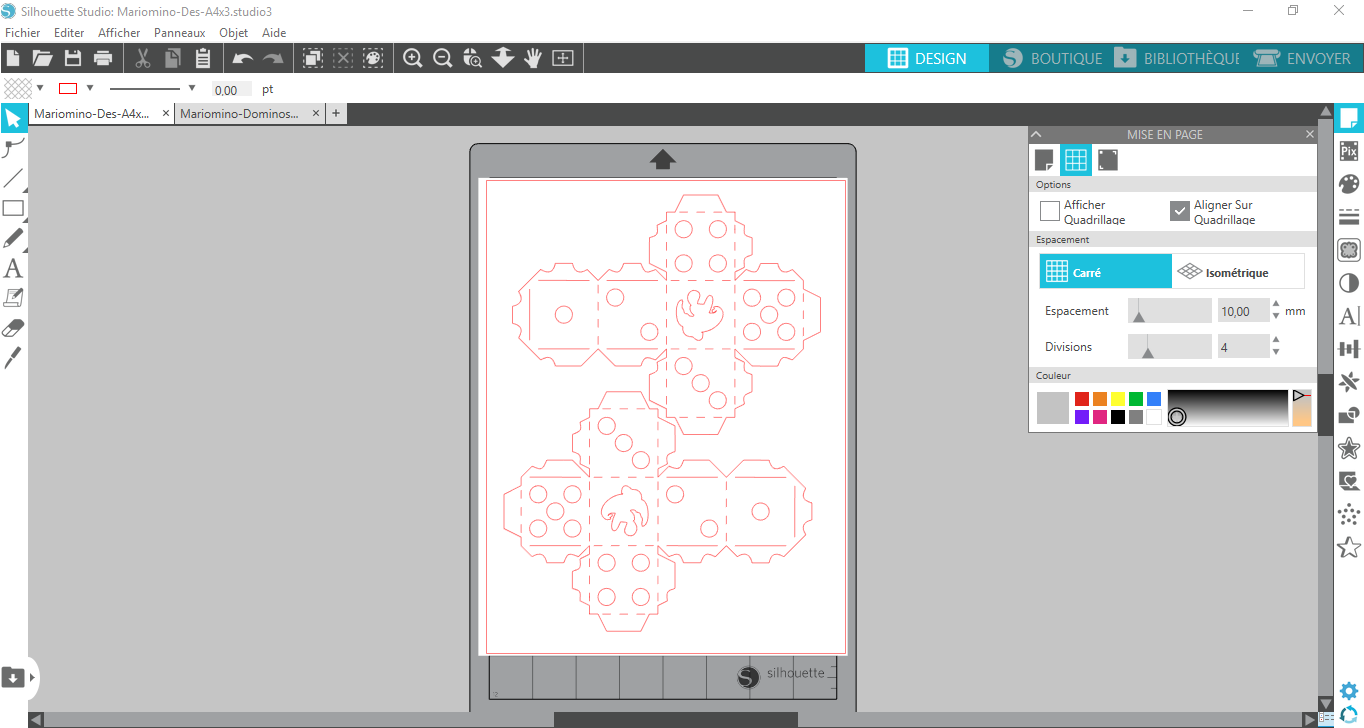Open the Pix scan panel
The height and width of the screenshot is (728, 1364).
1349,151
